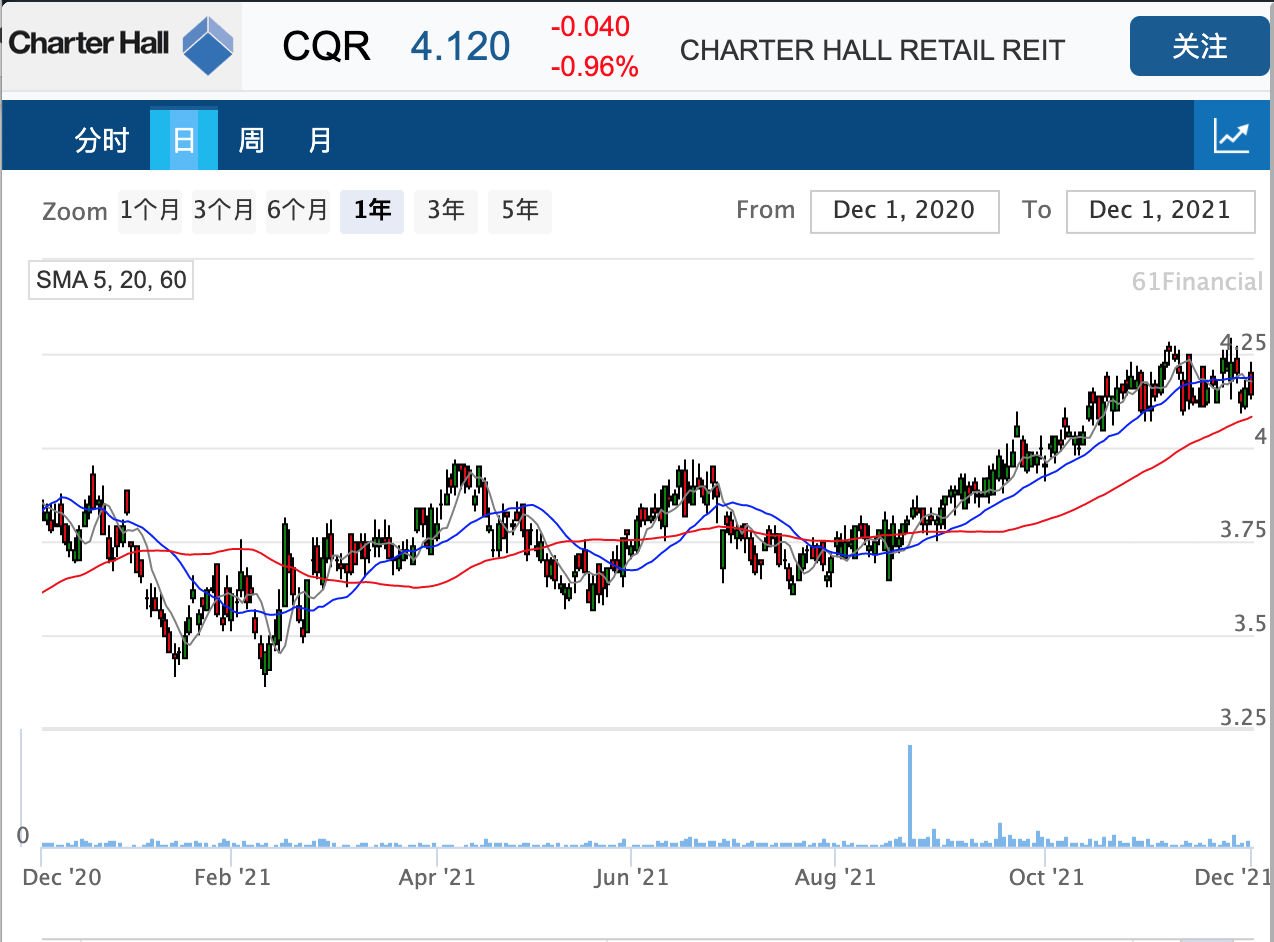
Task: Click the CHARTER HALL RETAIL REIT name
Action: (872, 50)
